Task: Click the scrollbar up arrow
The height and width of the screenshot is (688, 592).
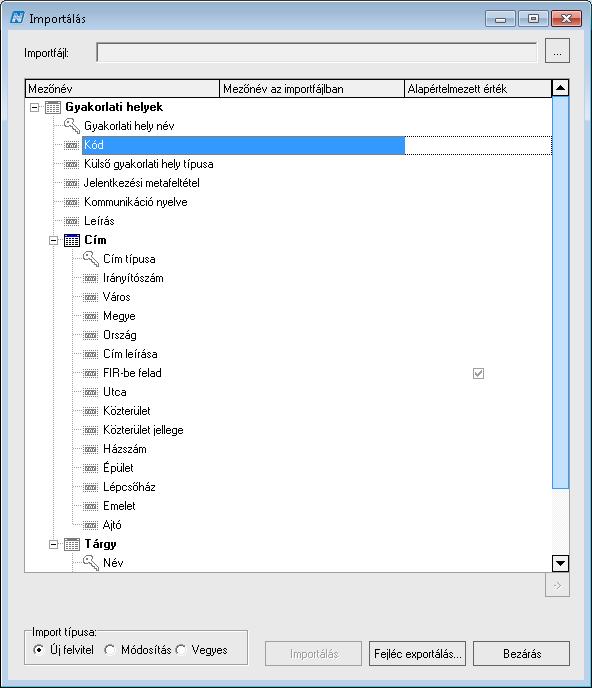Action: [560, 88]
